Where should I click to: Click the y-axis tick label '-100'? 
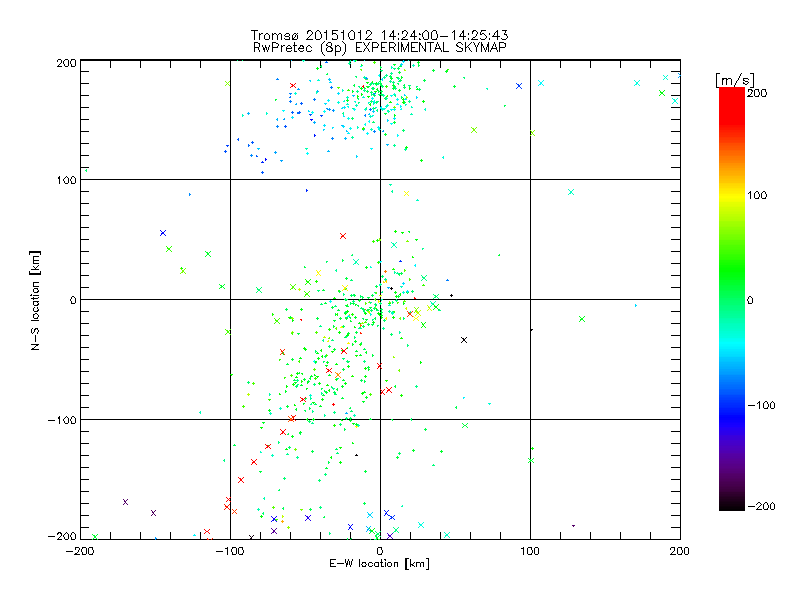(x=62, y=420)
